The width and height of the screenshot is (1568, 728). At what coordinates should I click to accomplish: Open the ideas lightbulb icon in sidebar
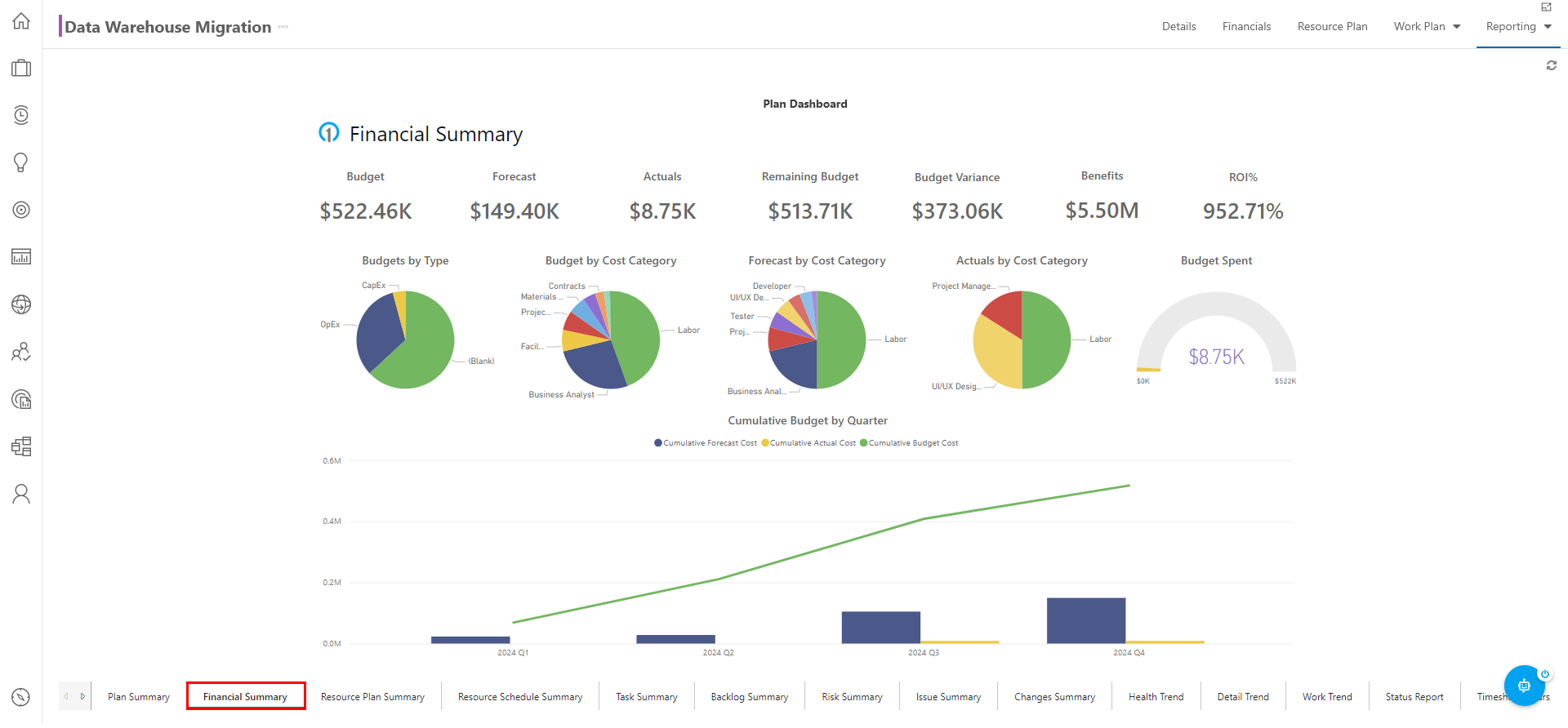(x=21, y=162)
